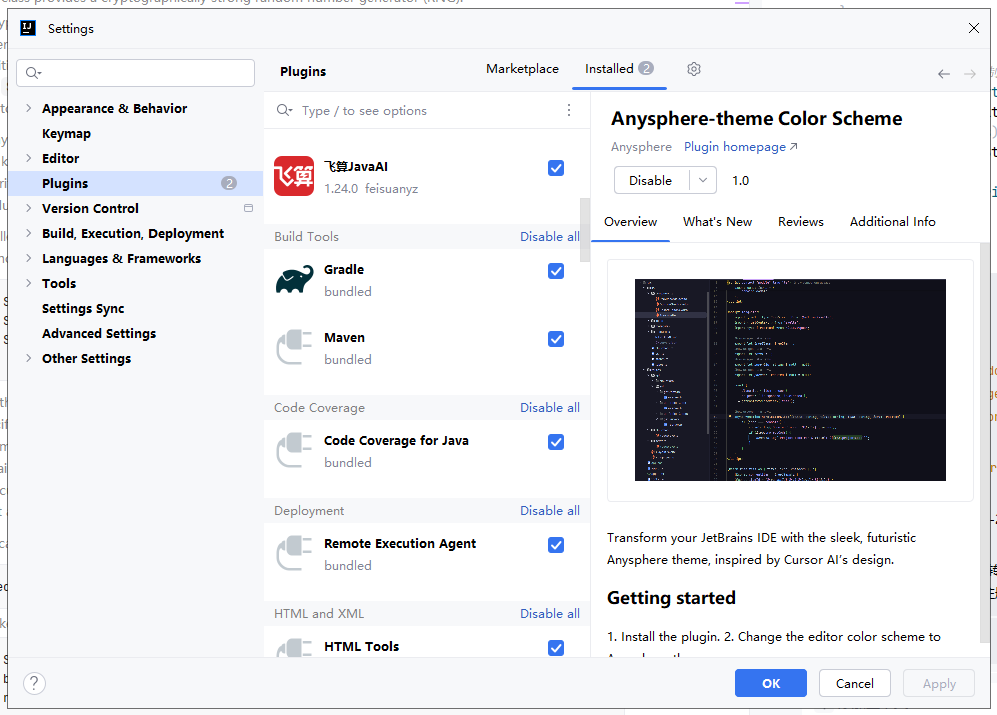The height and width of the screenshot is (715, 997).
Task: Click Disable all for HTML and XML
Action: coord(550,614)
